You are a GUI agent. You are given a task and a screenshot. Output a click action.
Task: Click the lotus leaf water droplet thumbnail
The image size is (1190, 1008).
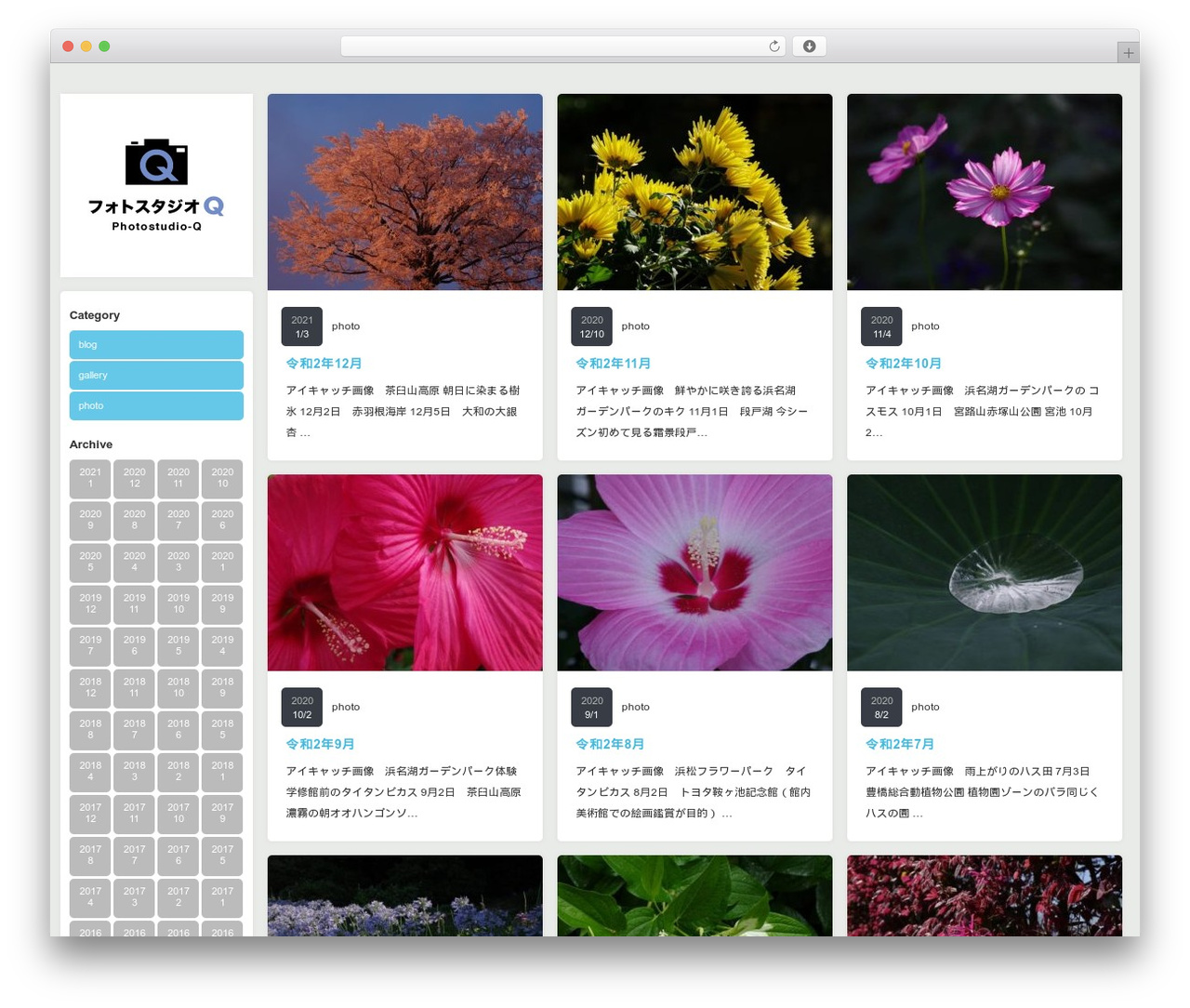pos(985,573)
